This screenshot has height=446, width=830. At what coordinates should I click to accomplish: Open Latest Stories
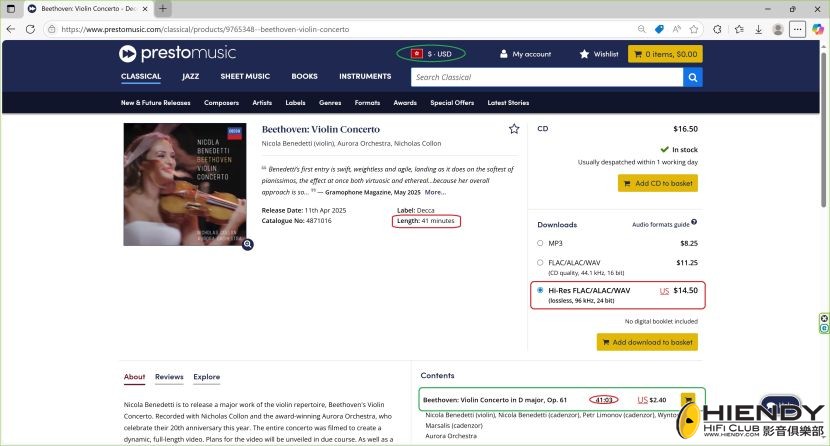coord(508,103)
